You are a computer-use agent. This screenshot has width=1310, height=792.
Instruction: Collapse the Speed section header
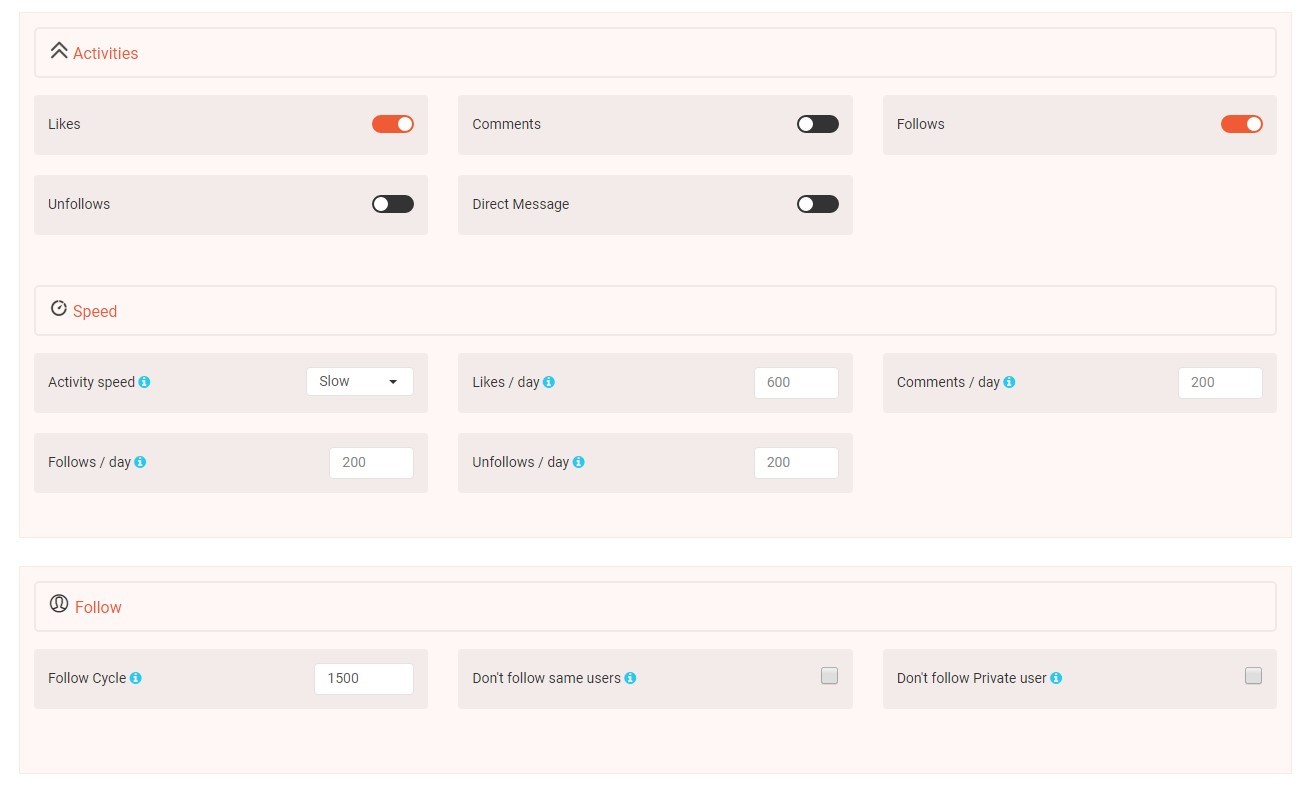pos(655,311)
